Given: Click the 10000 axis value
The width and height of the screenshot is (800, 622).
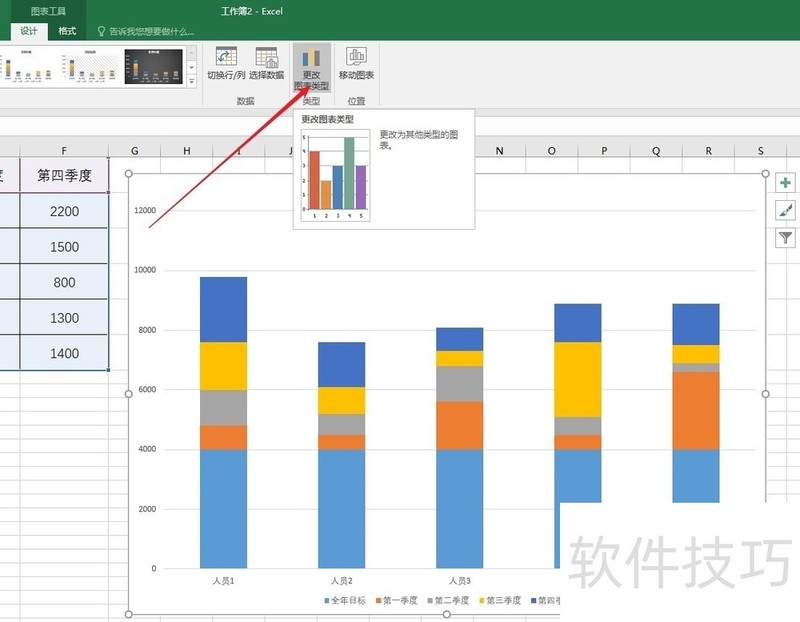Looking at the screenshot, I should click(145, 270).
